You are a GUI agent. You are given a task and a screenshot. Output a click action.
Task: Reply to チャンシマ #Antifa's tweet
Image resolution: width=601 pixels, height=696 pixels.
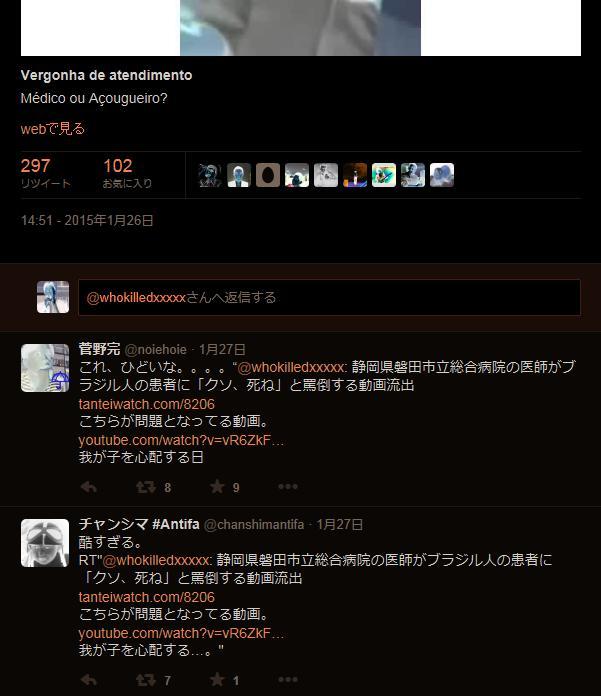click(x=89, y=680)
